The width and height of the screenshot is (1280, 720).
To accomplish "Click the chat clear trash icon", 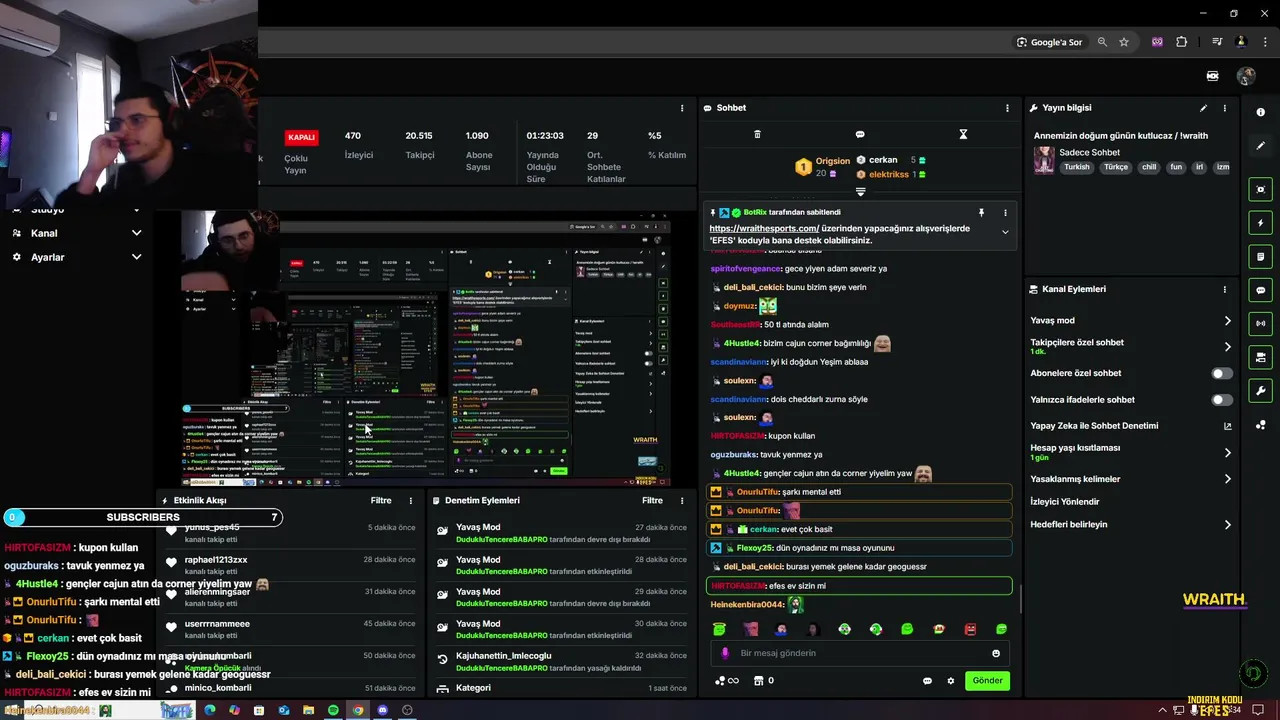I will pos(757,134).
